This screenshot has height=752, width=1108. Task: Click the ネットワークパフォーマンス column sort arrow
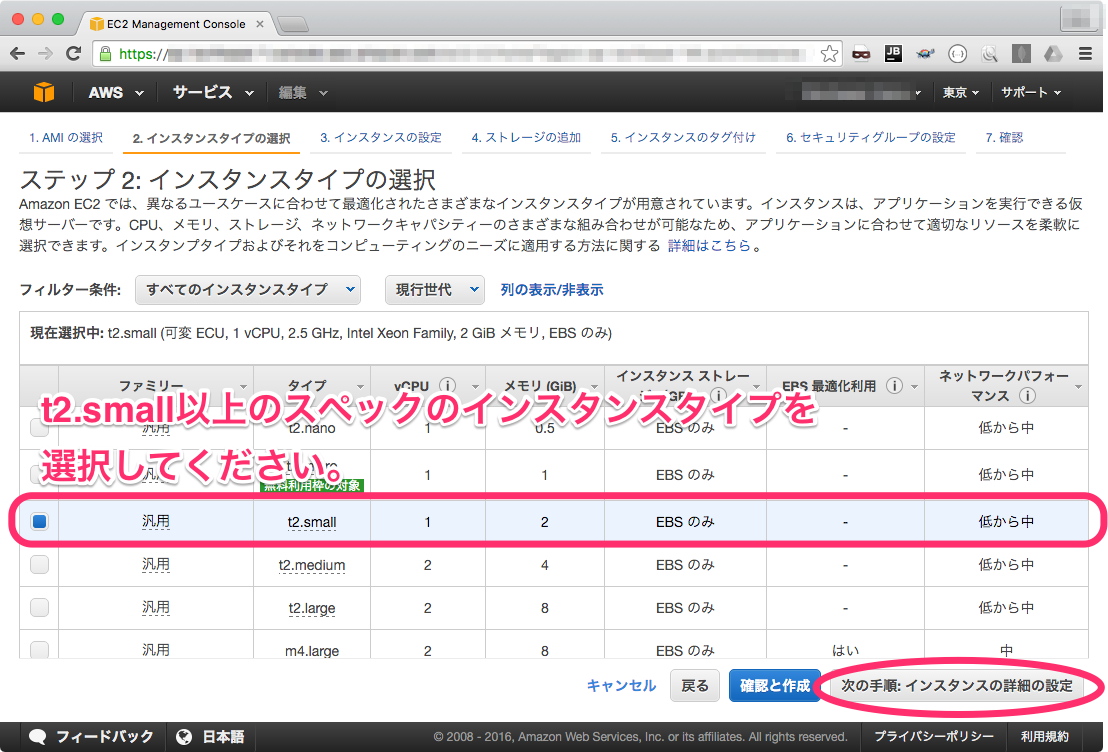pyautogui.click(x=1078, y=387)
